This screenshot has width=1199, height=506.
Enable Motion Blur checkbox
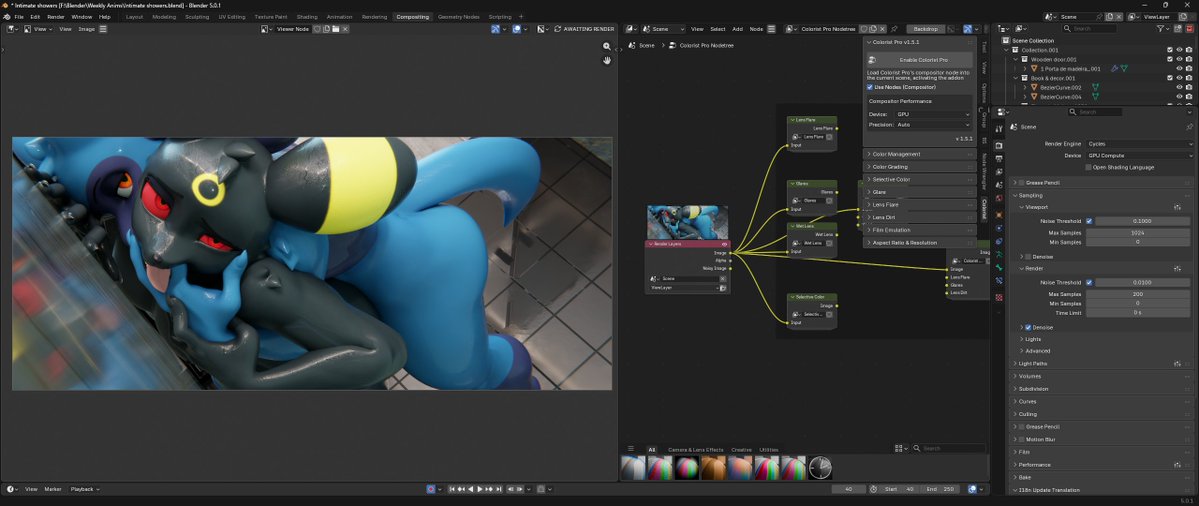pos(1022,440)
